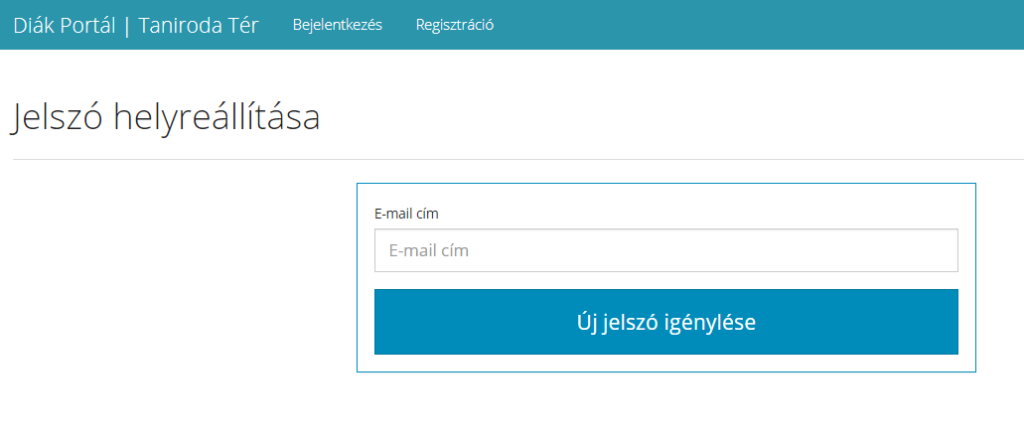Viewport: 1024px width, 445px height.
Task: Click the Diák Portál | Taniroda Tér brand link
Action: (x=136, y=25)
